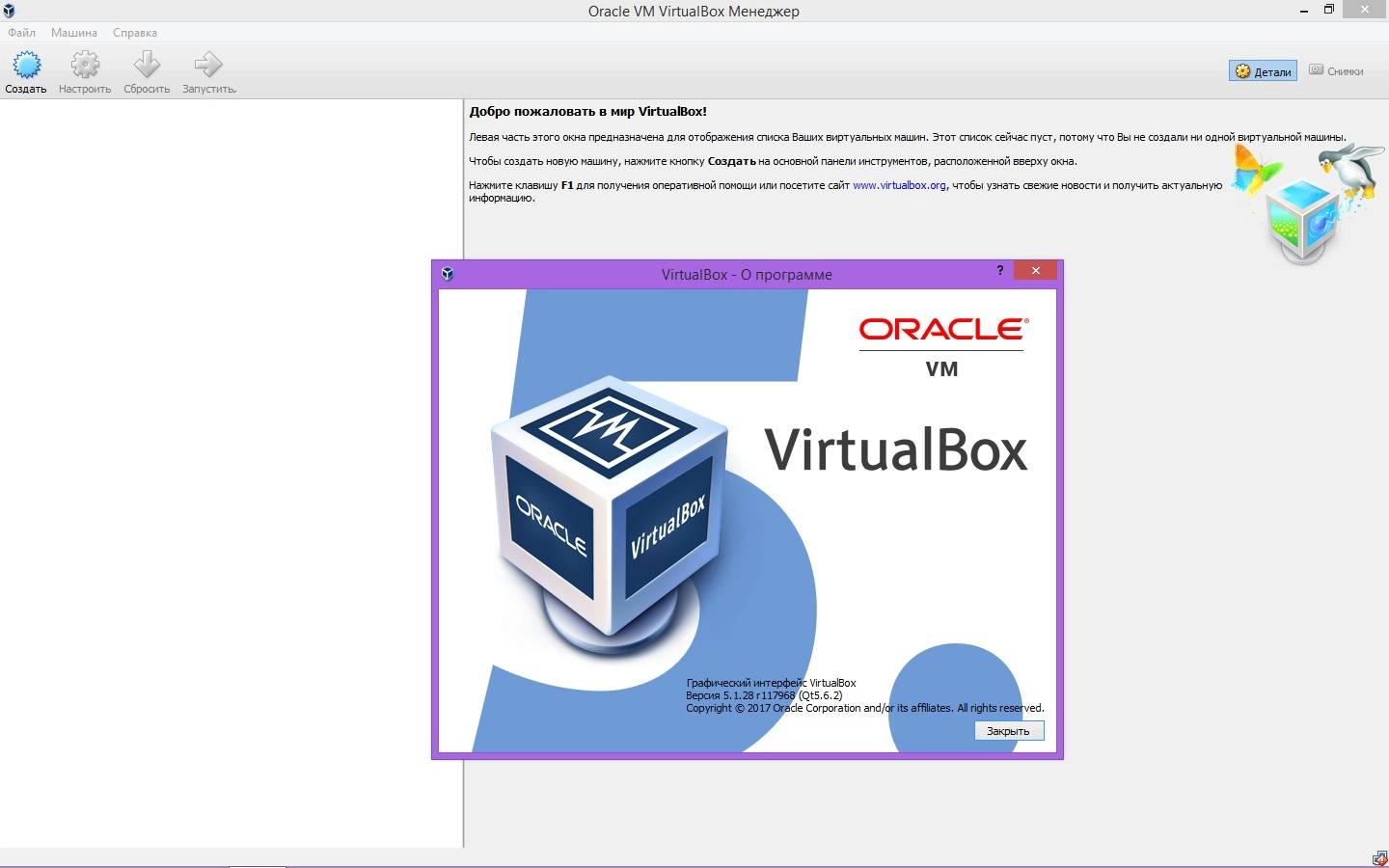Click the question mark help button in dialog title
The height and width of the screenshot is (868, 1389).
(x=999, y=271)
